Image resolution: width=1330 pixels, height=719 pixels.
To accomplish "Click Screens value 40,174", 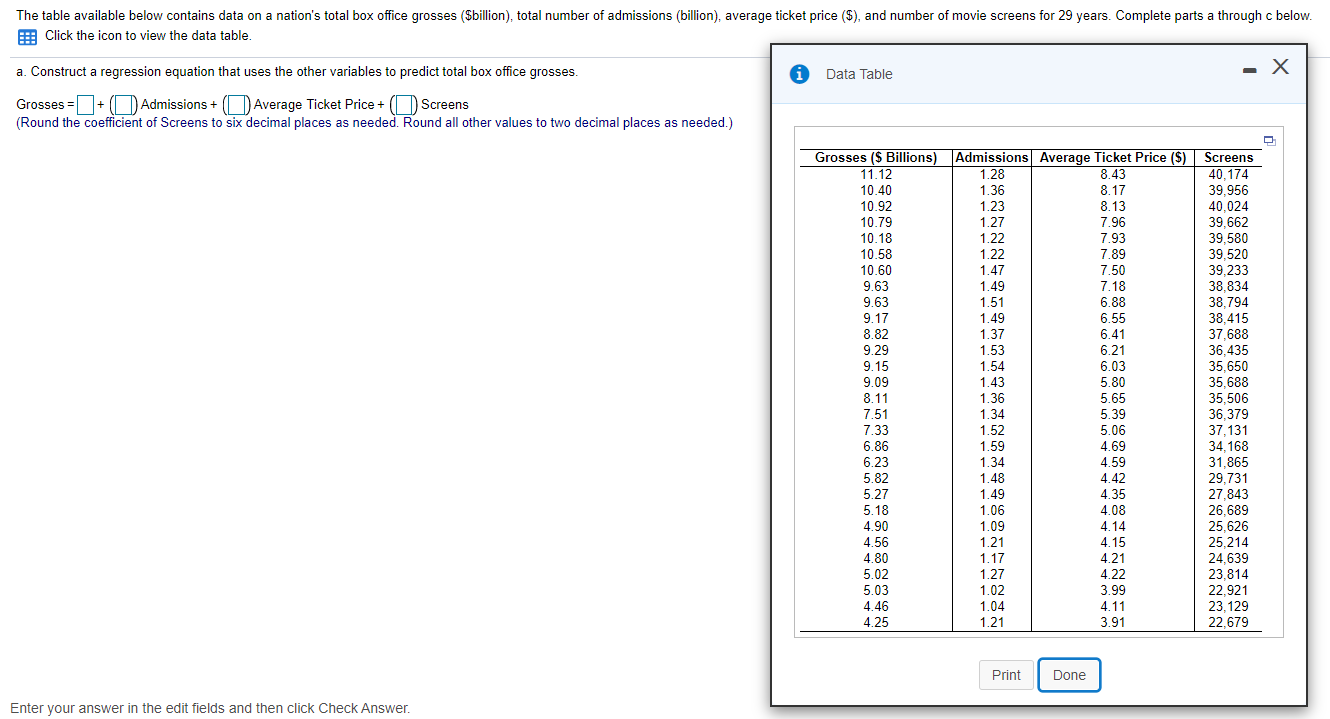I will pos(1229,174).
